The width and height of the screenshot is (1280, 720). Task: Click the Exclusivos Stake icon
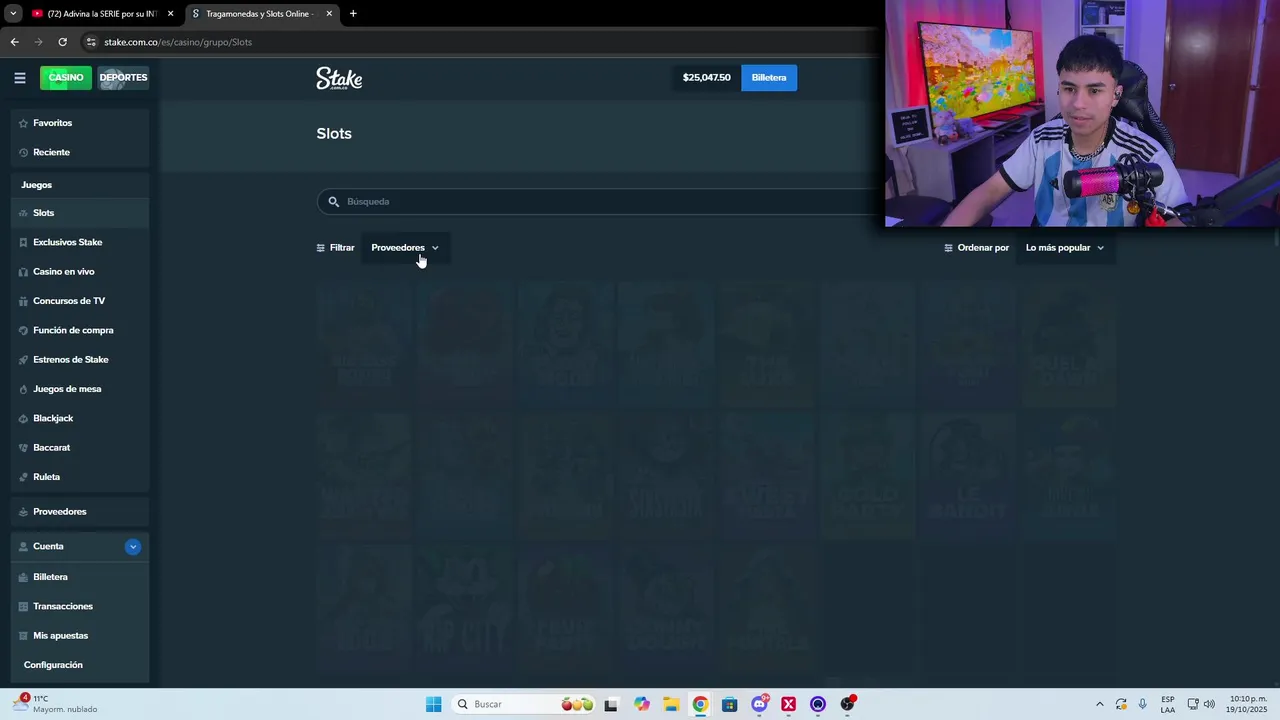pos(24,242)
